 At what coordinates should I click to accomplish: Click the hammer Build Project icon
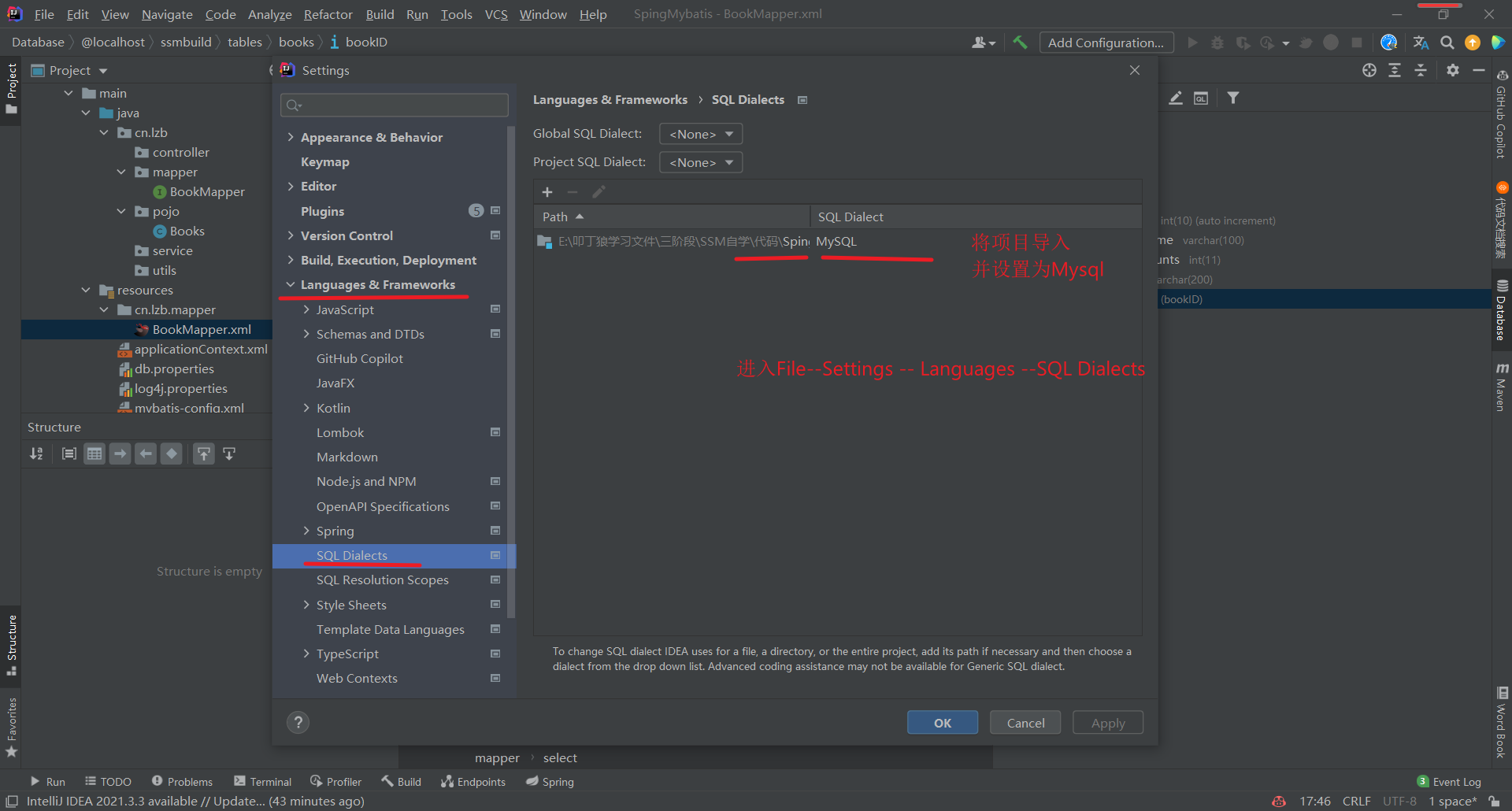point(1020,43)
